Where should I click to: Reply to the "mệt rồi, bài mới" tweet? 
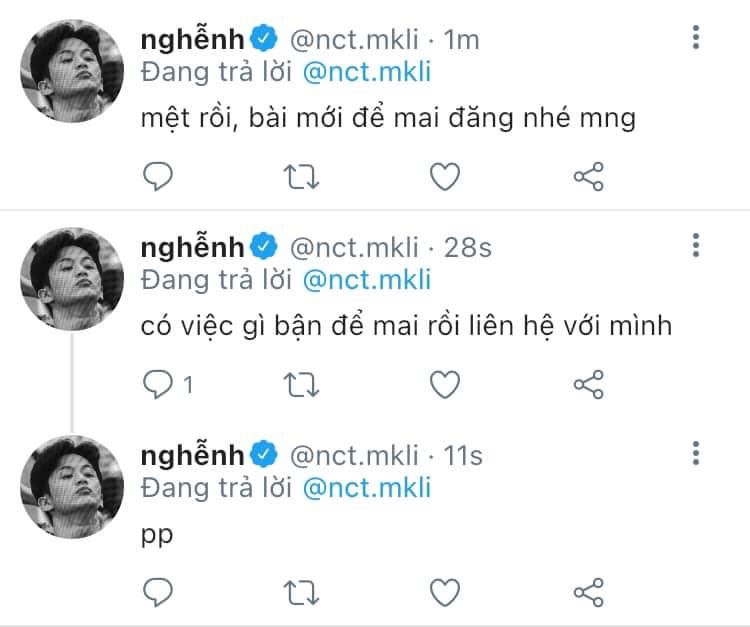158,177
